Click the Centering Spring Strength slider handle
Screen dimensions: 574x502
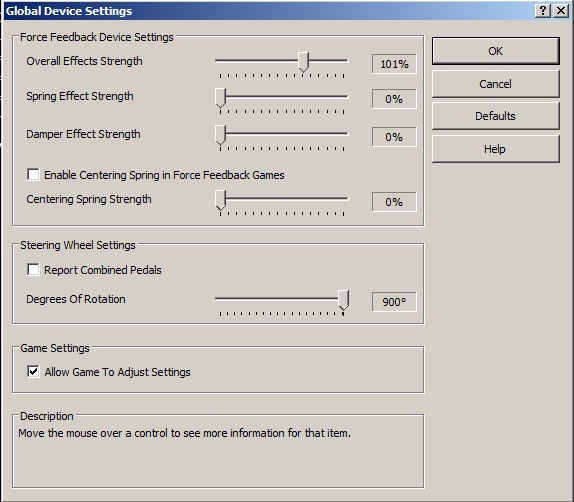click(221, 200)
